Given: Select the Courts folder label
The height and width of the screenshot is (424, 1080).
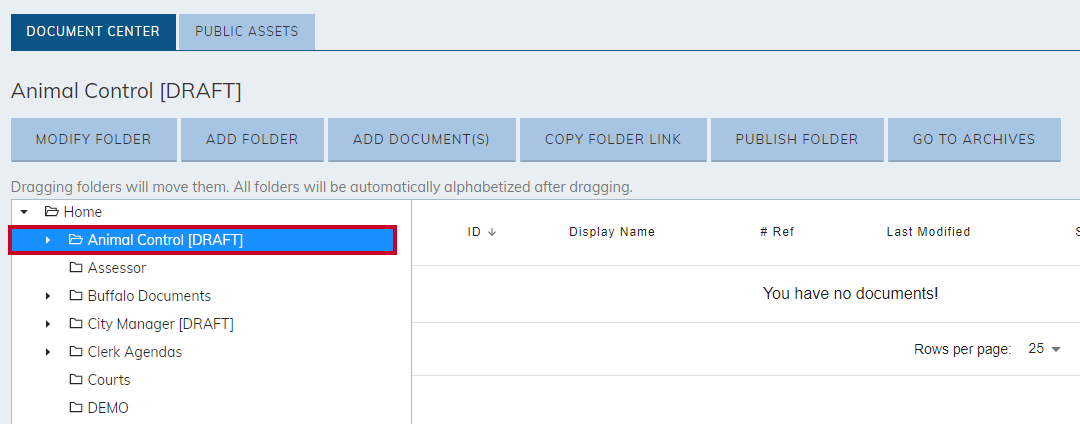Looking at the screenshot, I should click(x=109, y=380).
